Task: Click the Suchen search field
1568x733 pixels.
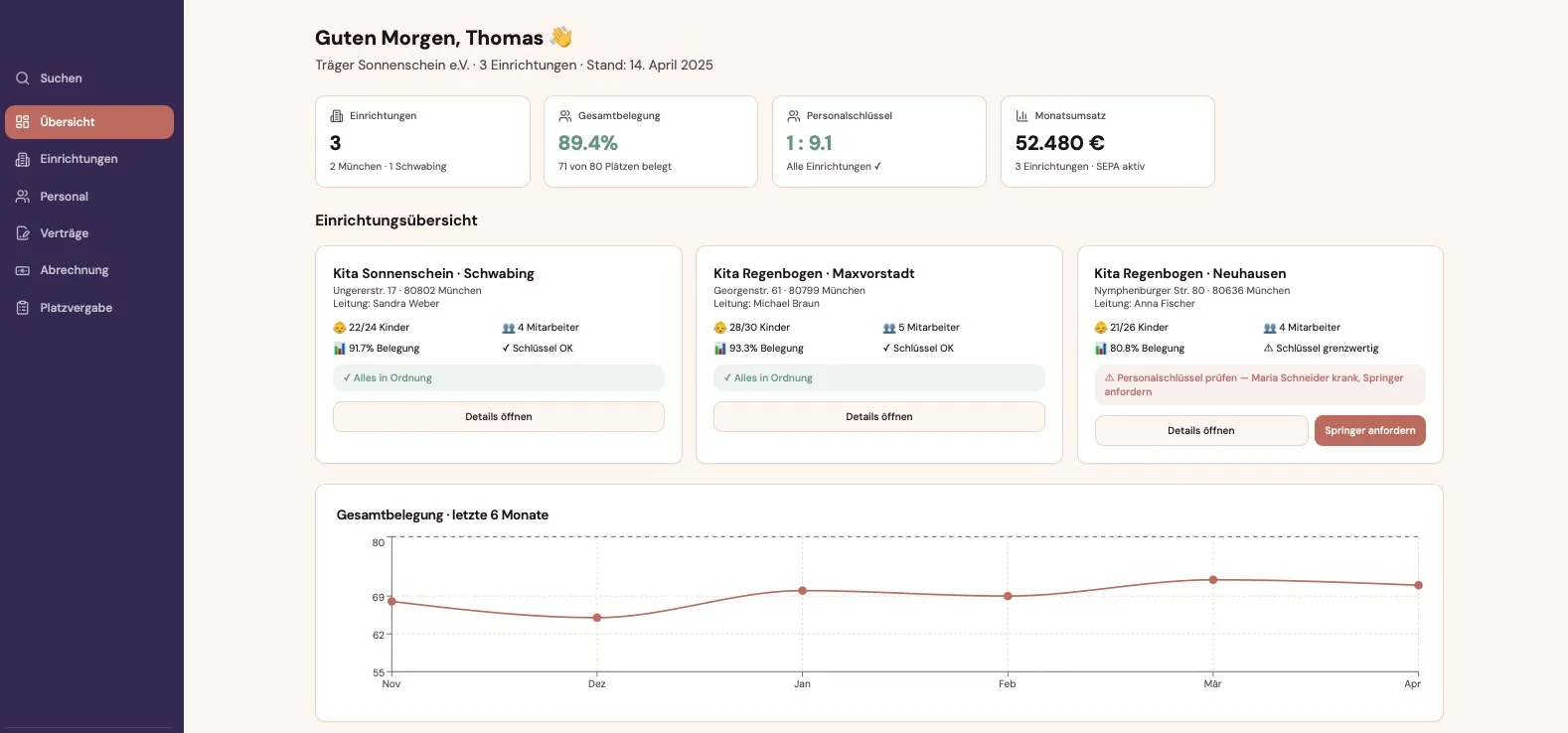Action: point(89,78)
